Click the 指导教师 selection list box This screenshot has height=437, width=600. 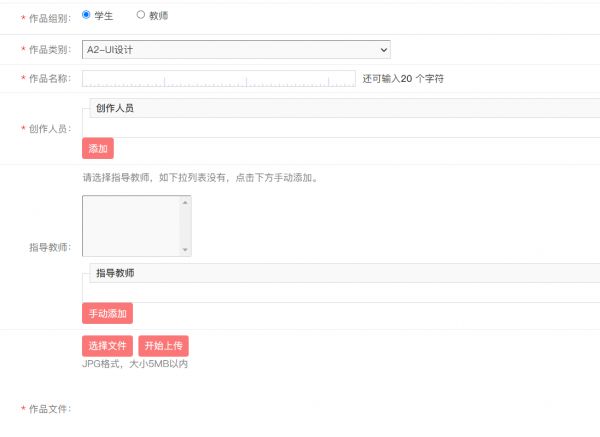coord(137,226)
